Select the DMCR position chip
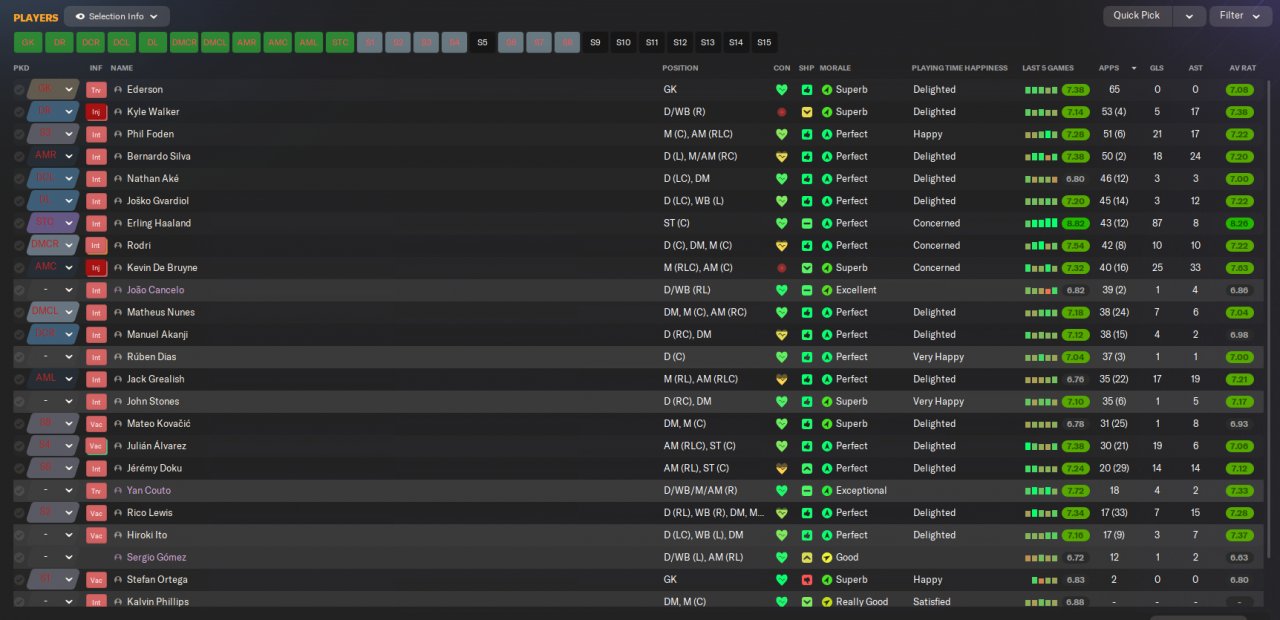Image resolution: width=1280 pixels, height=620 pixels. pyautogui.click(x=184, y=43)
